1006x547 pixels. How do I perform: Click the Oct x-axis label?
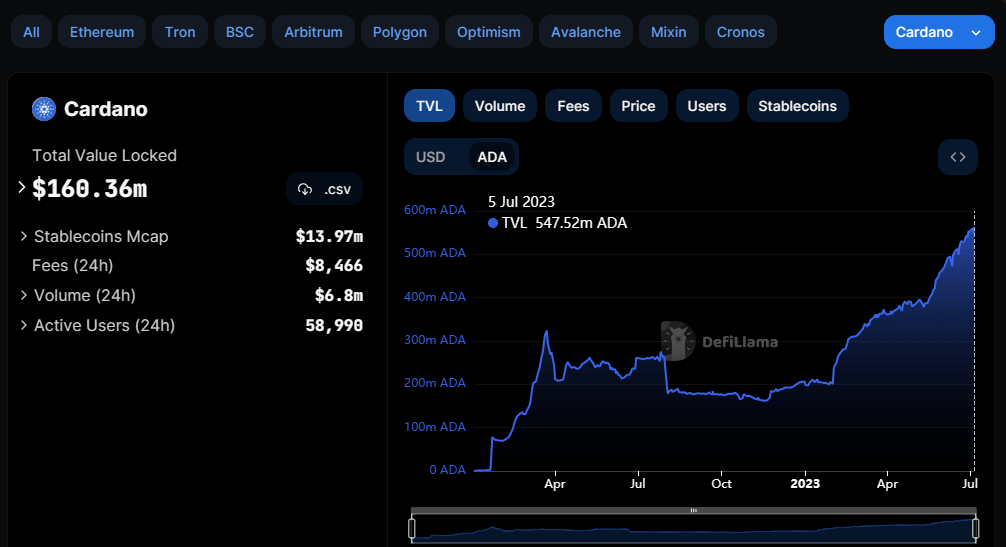pos(721,484)
